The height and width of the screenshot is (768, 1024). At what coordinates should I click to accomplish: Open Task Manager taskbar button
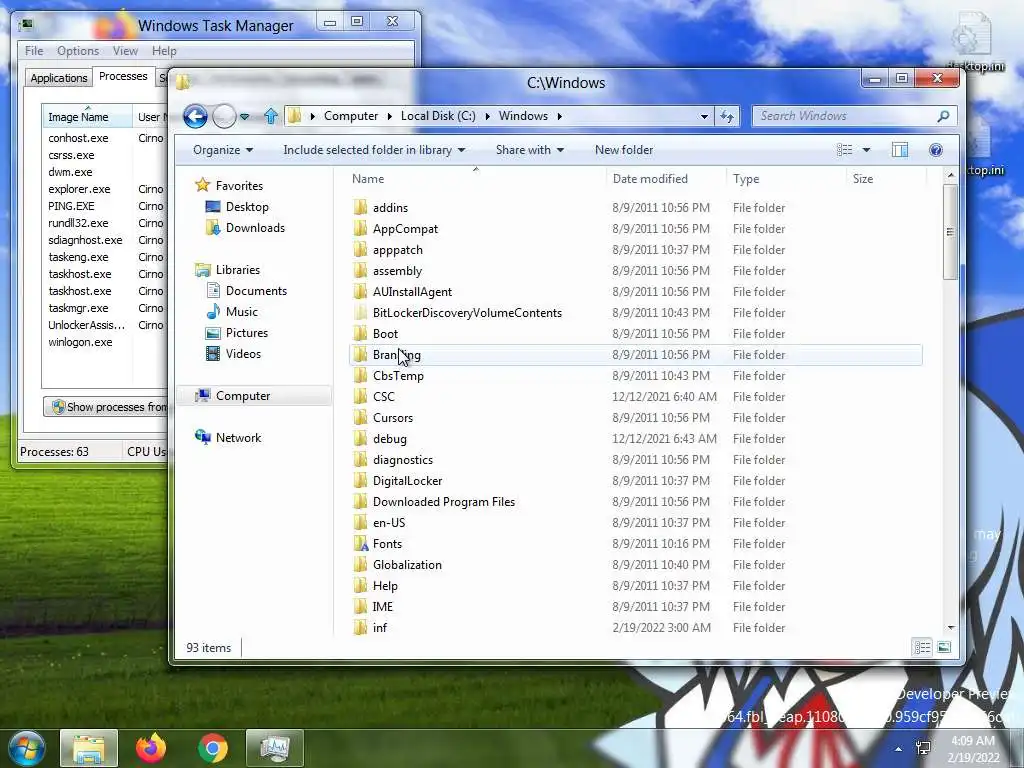pos(274,748)
